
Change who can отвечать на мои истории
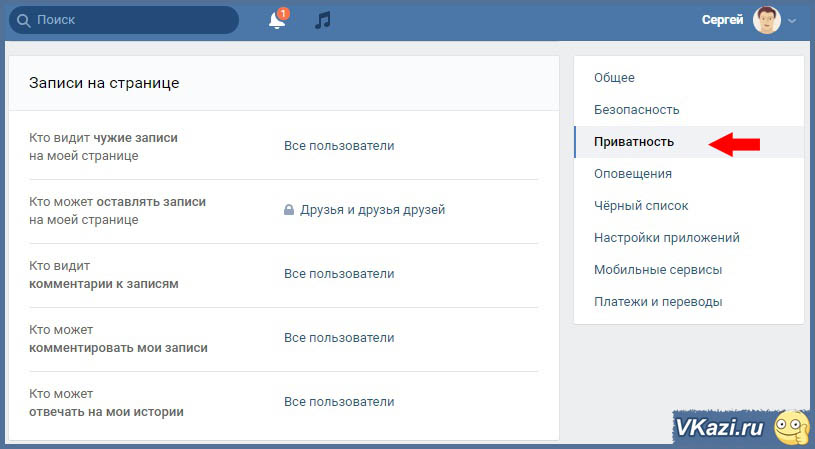pos(339,402)
